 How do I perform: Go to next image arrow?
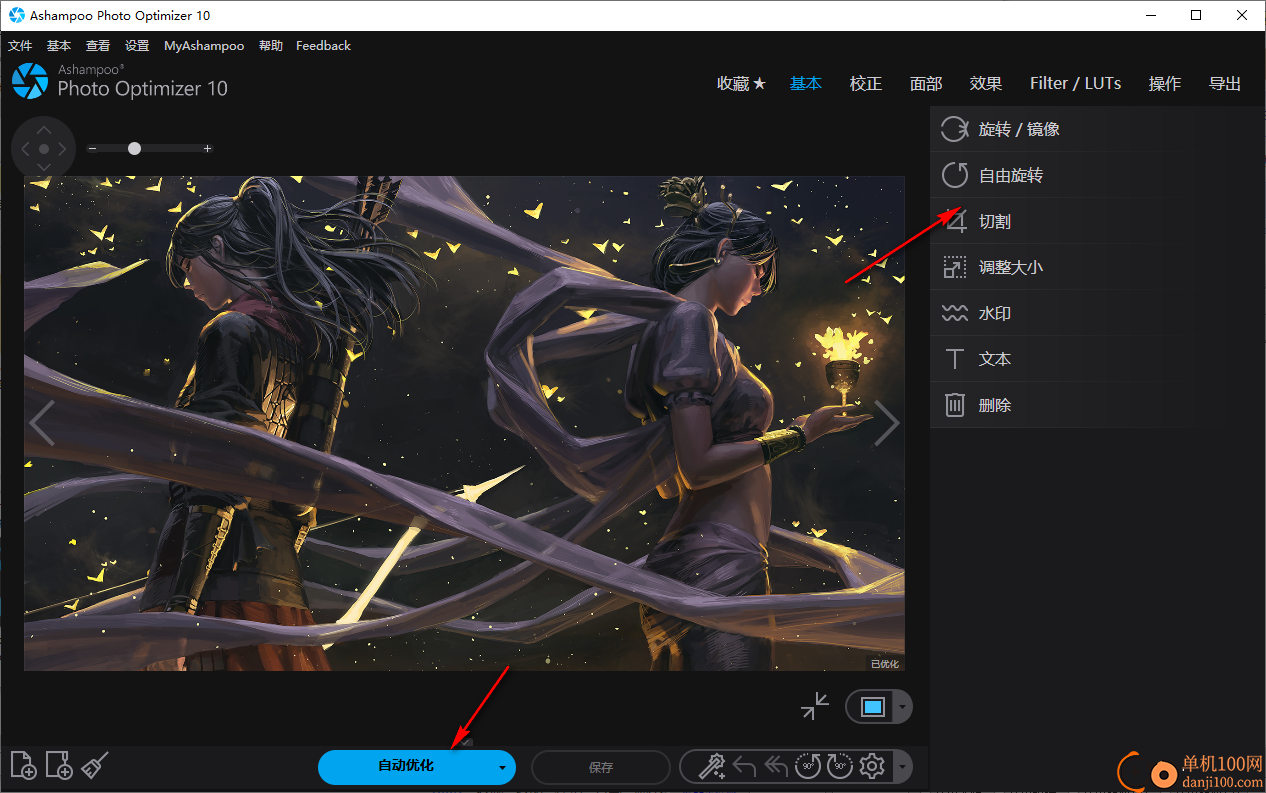tap(887, 422)
